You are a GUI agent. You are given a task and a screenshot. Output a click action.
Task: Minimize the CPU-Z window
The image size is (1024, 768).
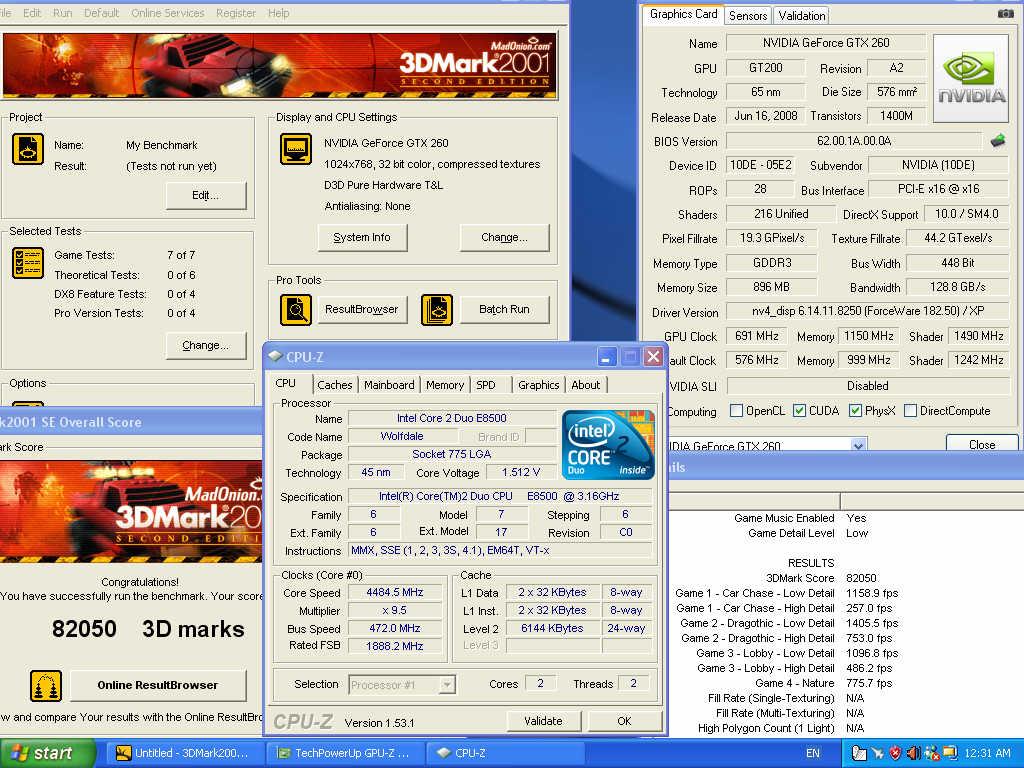(x=607, y=357)
